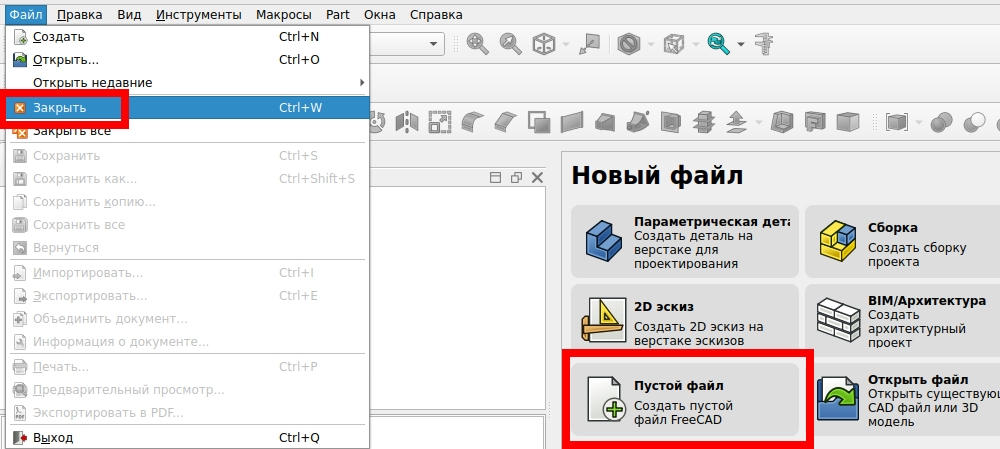Viewport: 1000px width, 449px height.
Task: Open the Справка menu
Action: click(436, 14)
